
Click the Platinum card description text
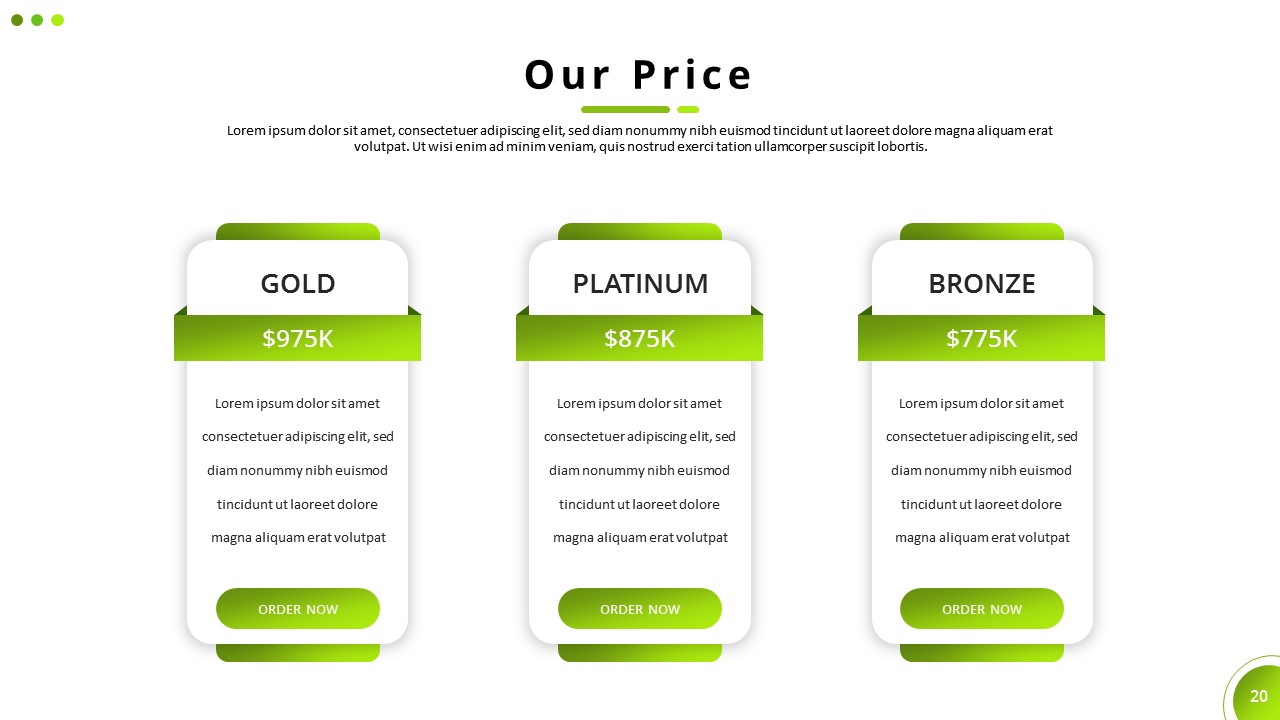point(640,470)
